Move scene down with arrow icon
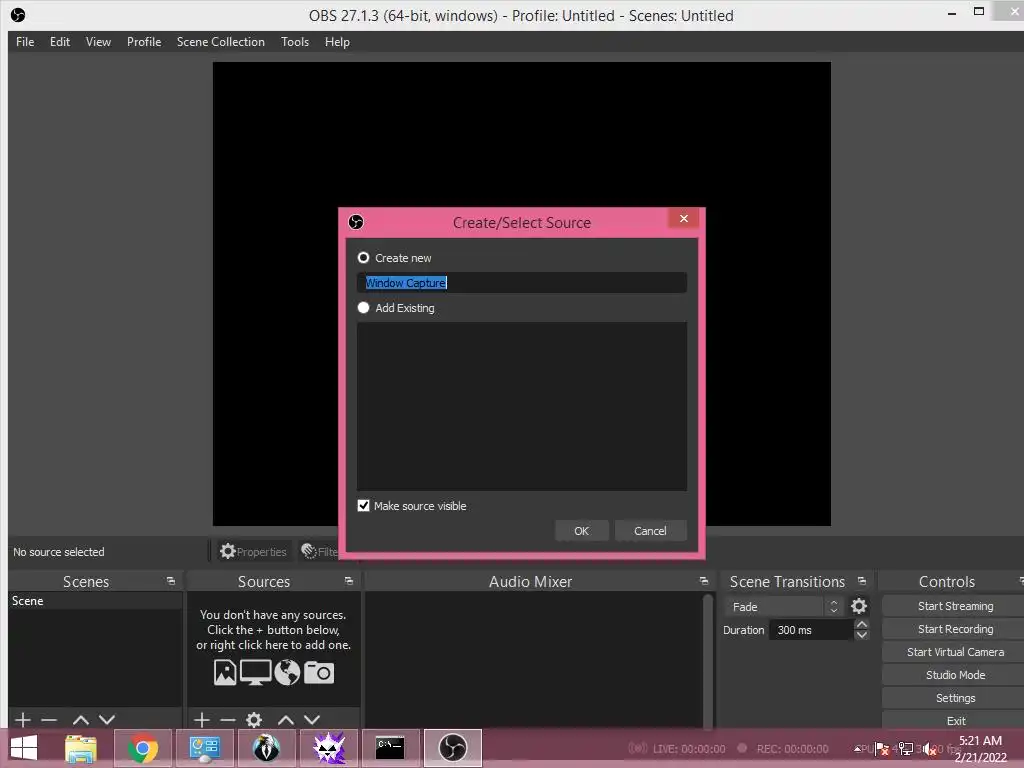 [x=107, y=720]
